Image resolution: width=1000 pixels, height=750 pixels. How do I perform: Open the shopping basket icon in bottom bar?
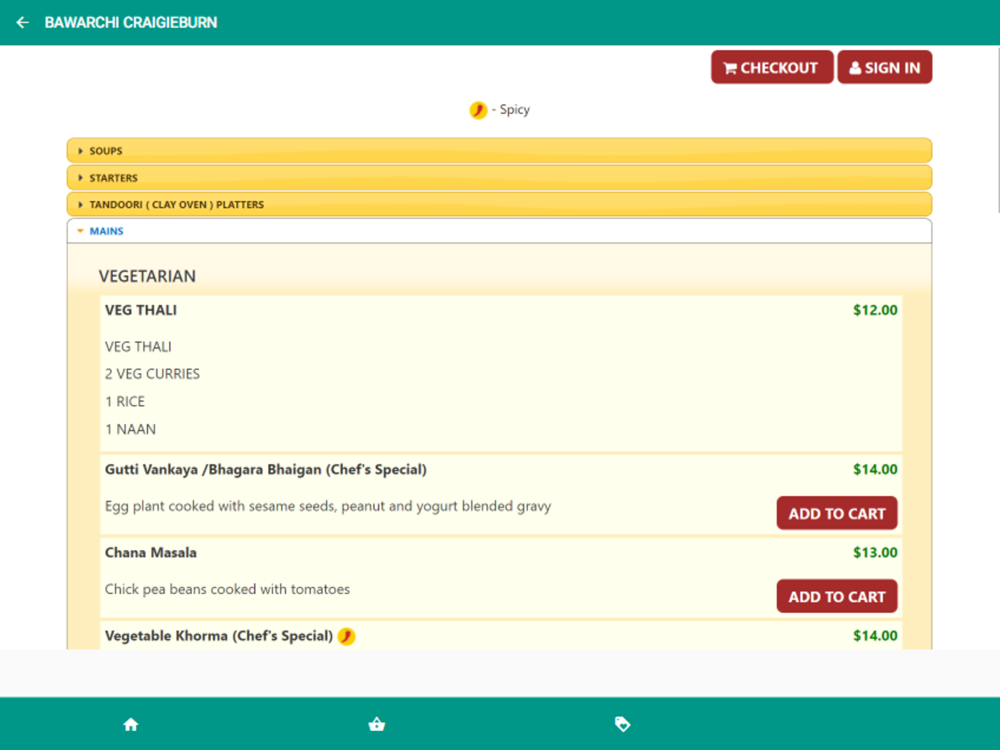coord(377,724)
